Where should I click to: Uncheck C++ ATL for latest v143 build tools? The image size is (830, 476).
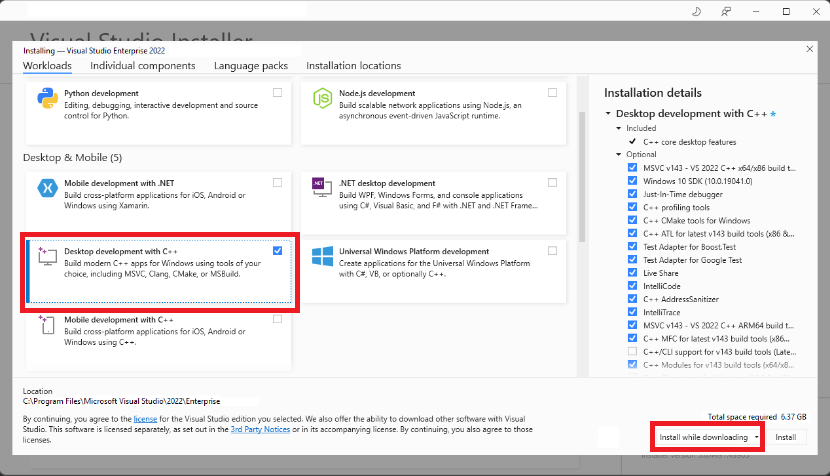tap(632, 233)
